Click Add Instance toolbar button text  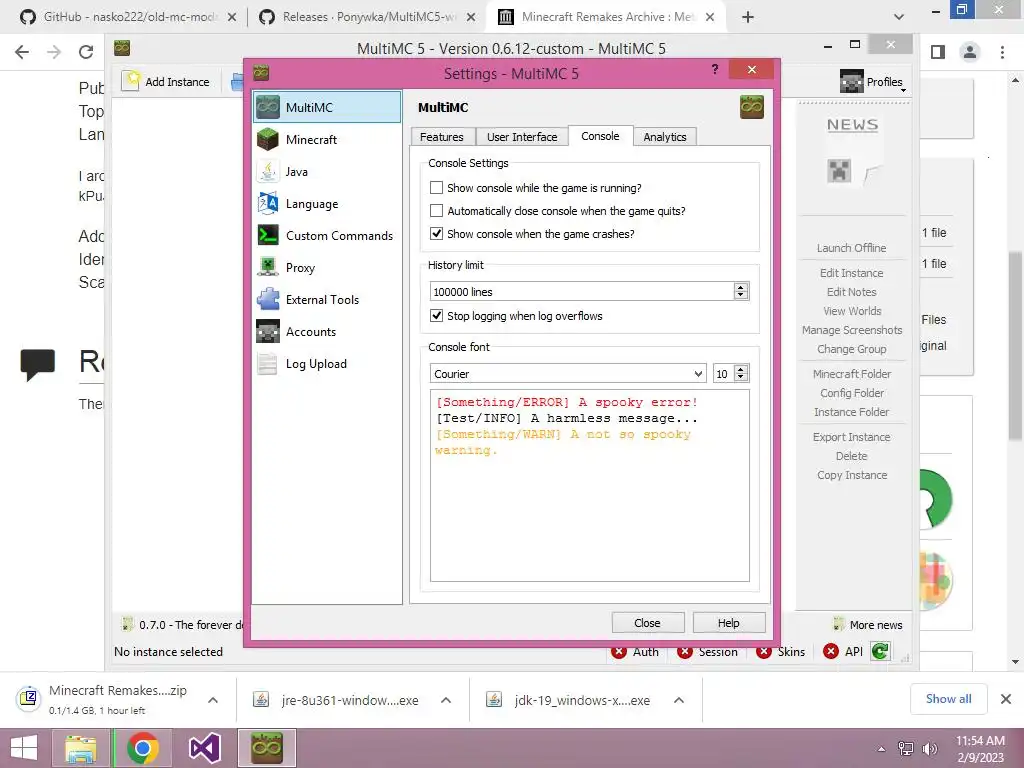[x=178, y=82]
